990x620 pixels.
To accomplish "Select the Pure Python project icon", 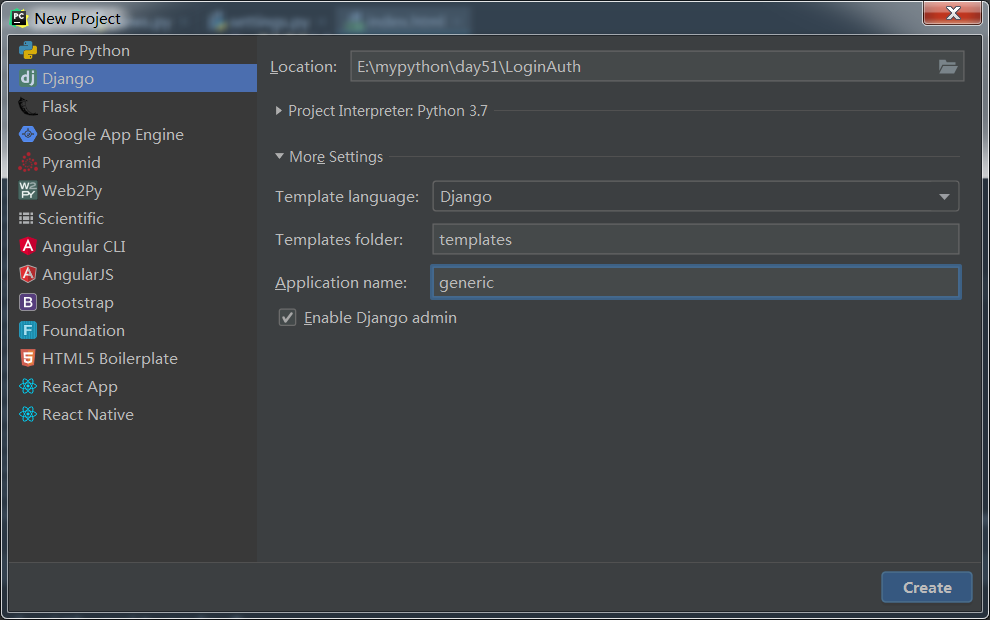I will 28,51.
